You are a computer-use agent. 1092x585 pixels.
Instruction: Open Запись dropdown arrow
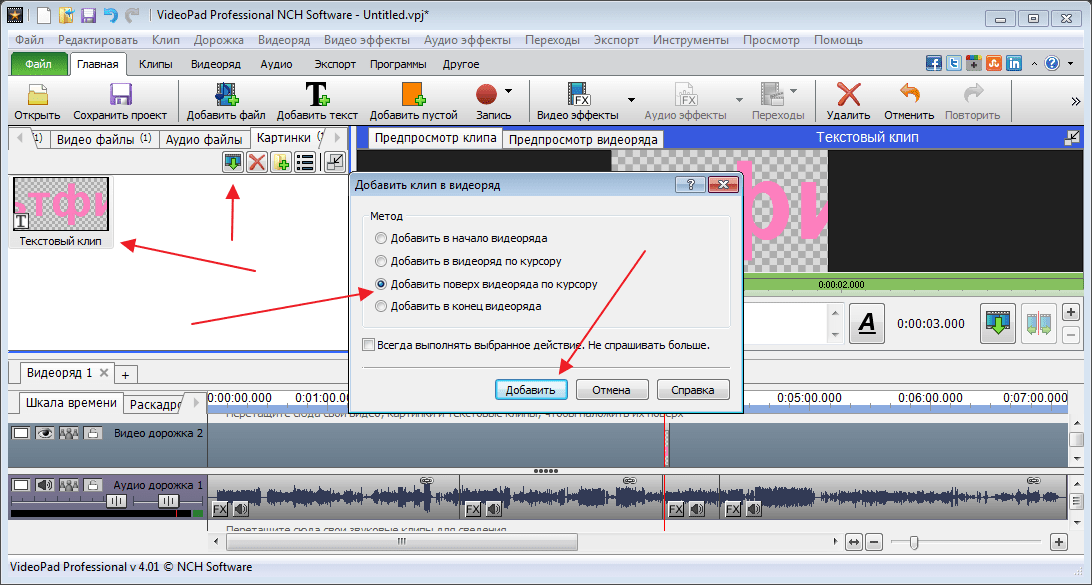tap(508, 91)
